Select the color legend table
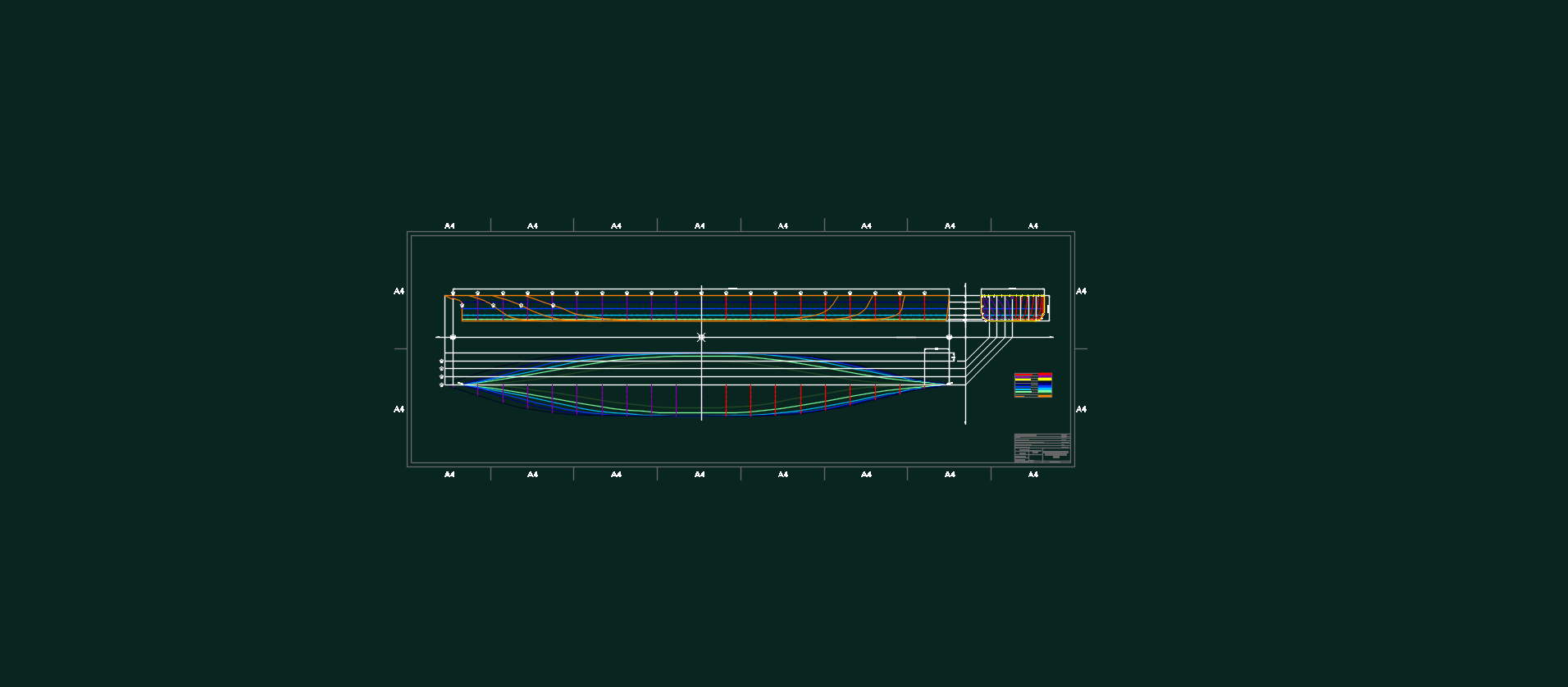 click(x=1032, y=385)
